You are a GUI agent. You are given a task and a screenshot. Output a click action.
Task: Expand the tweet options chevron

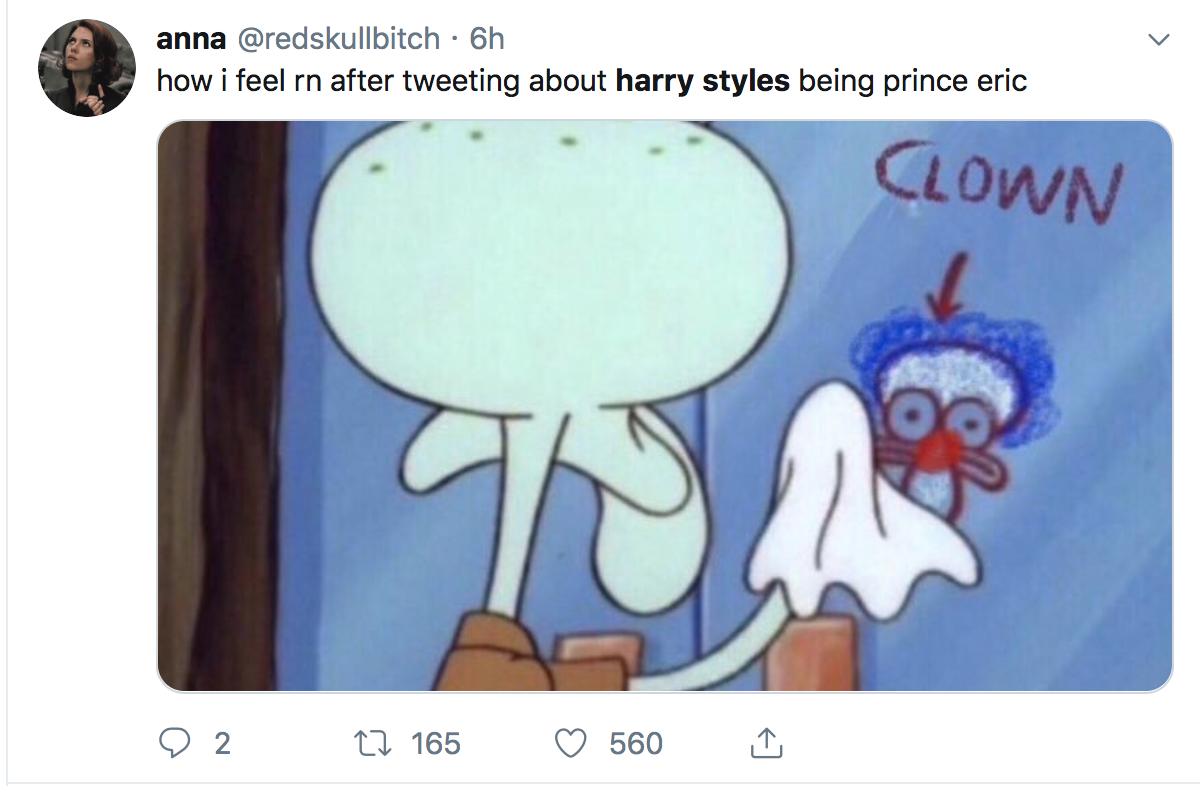click(1159, 41)
